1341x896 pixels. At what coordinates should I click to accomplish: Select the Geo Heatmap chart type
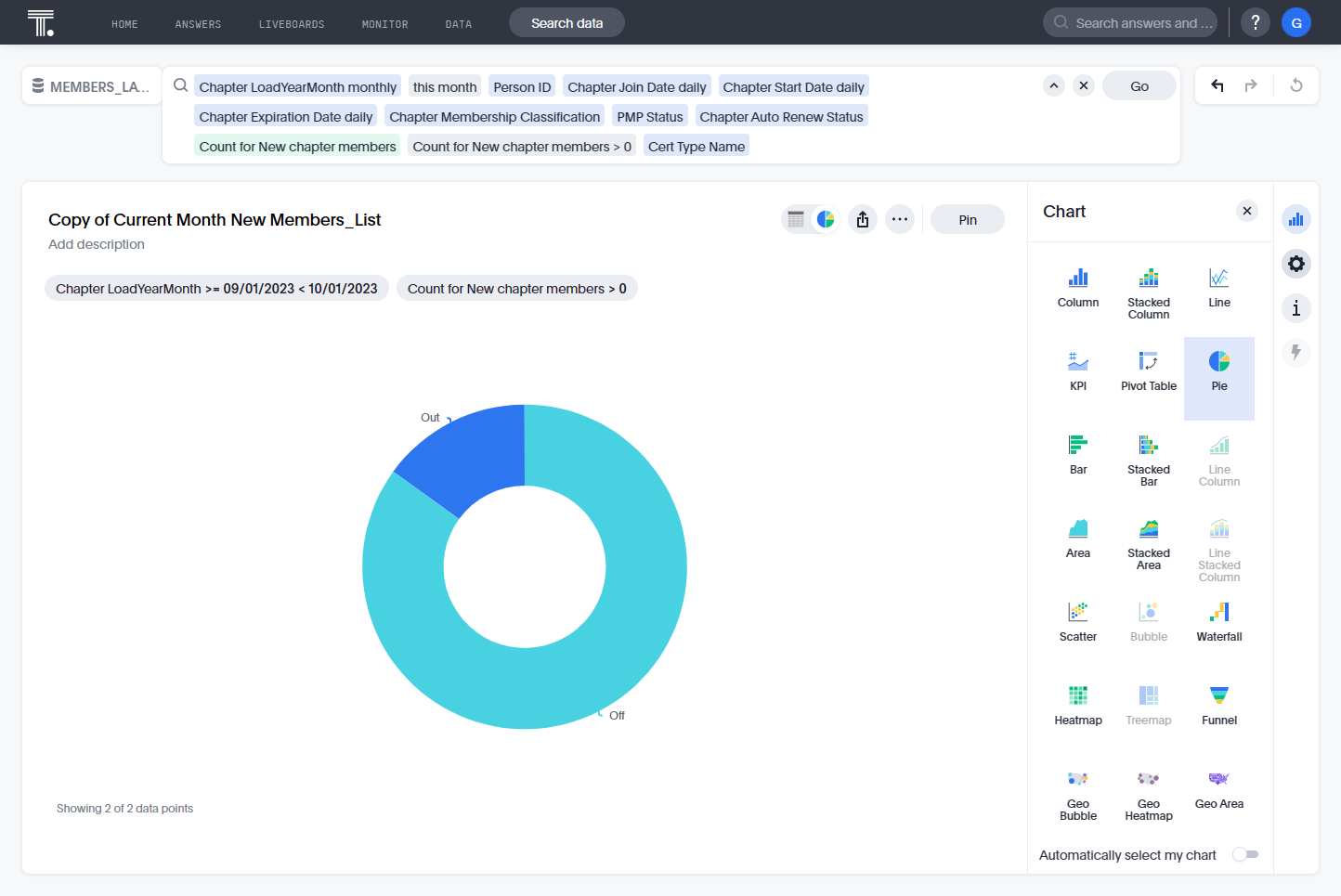(x=1149, y=795)
